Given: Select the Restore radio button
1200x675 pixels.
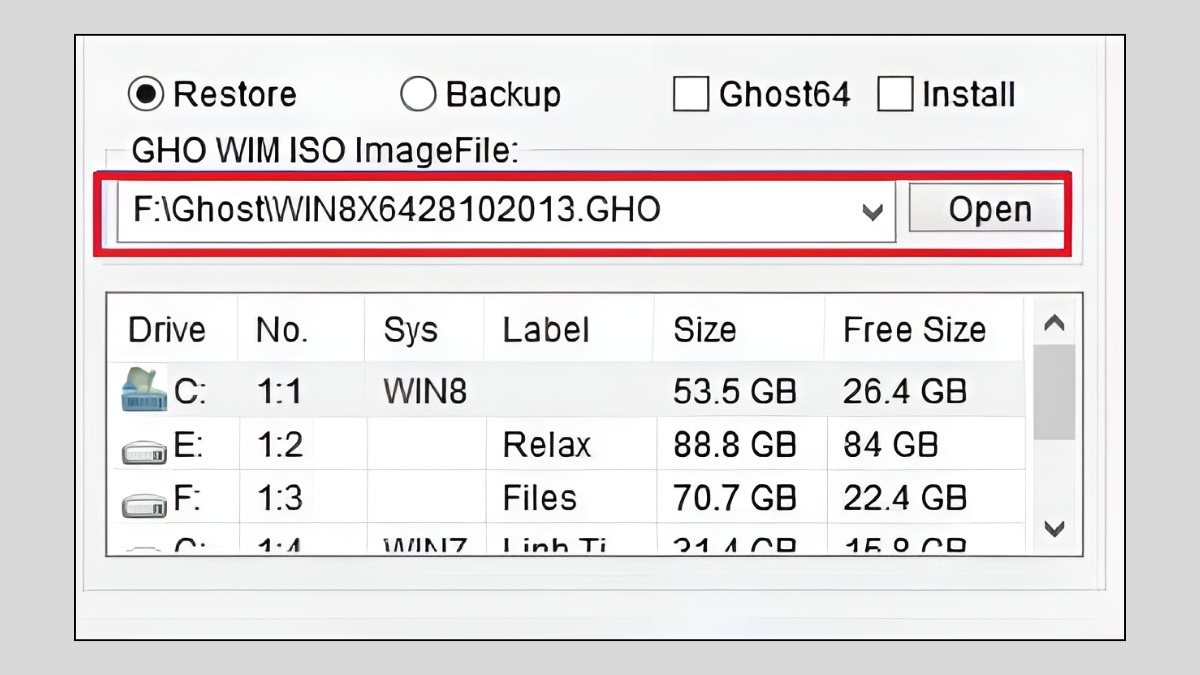Looking at the screenshot, I should tap(146, 95).
